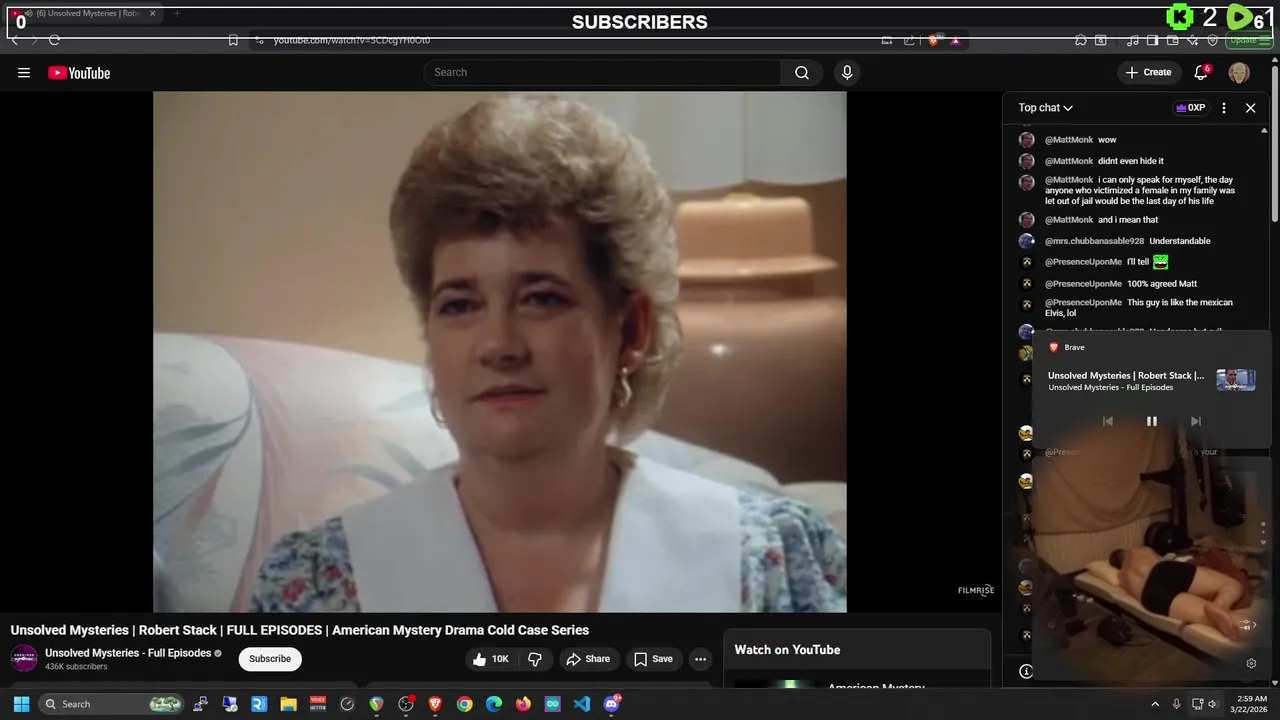Screen dimensions: 1280x720
Task: Open Brave Rewards triangle icon
Action: 955,40
